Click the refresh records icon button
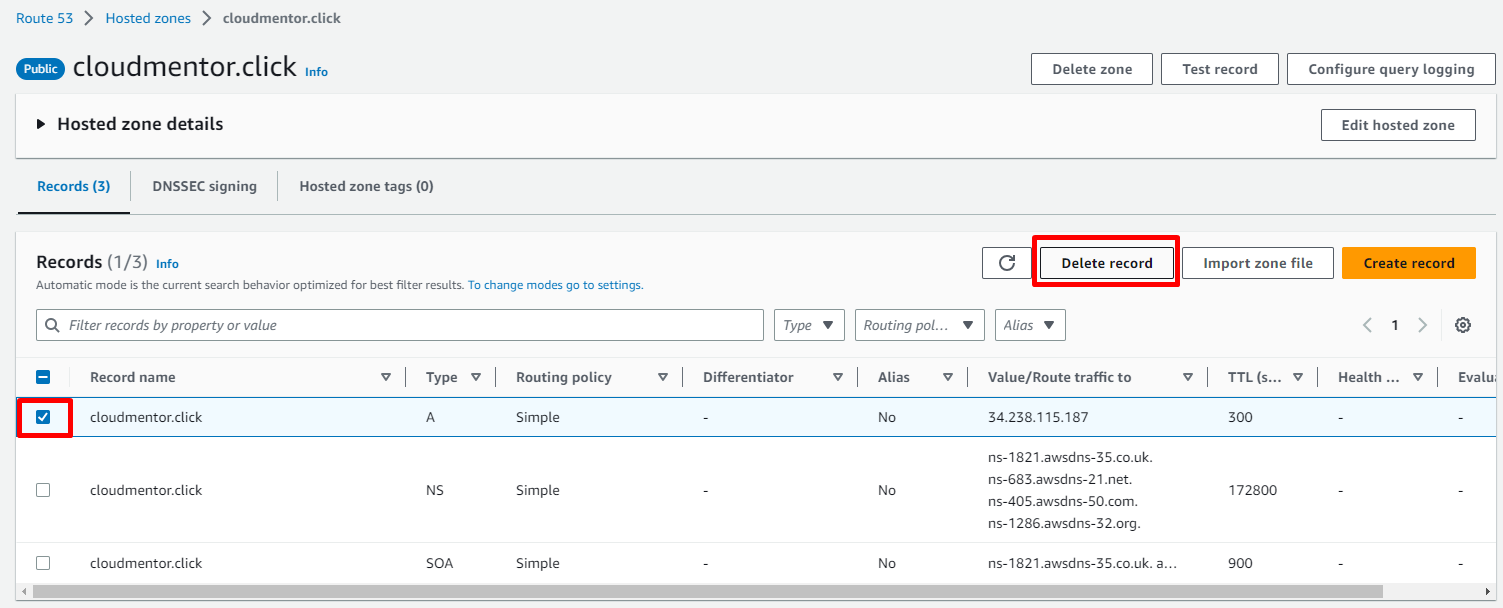 tap(1007, 263)
